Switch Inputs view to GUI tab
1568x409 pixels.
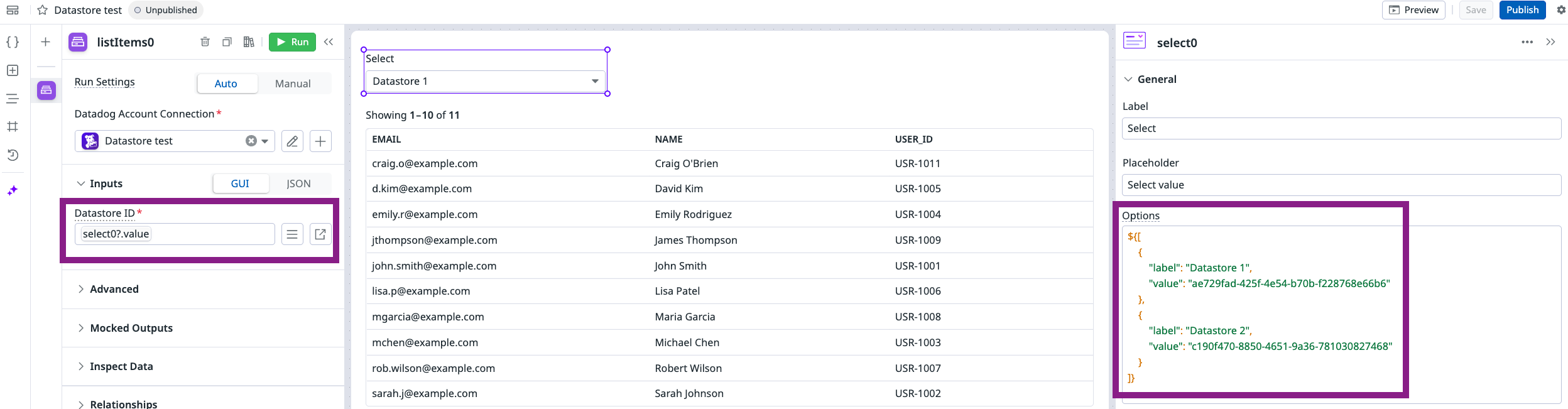(240, 183)
